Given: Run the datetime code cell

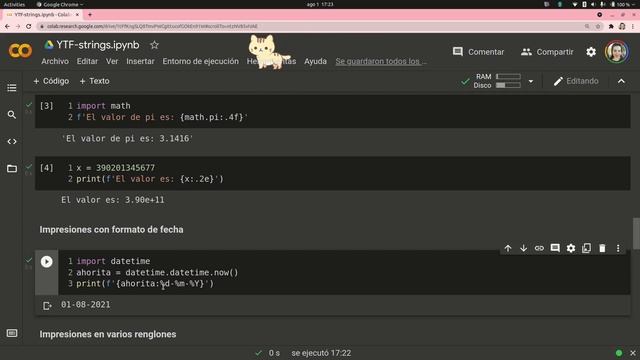Looking at the screenshot, I should [x=47, y=262].
